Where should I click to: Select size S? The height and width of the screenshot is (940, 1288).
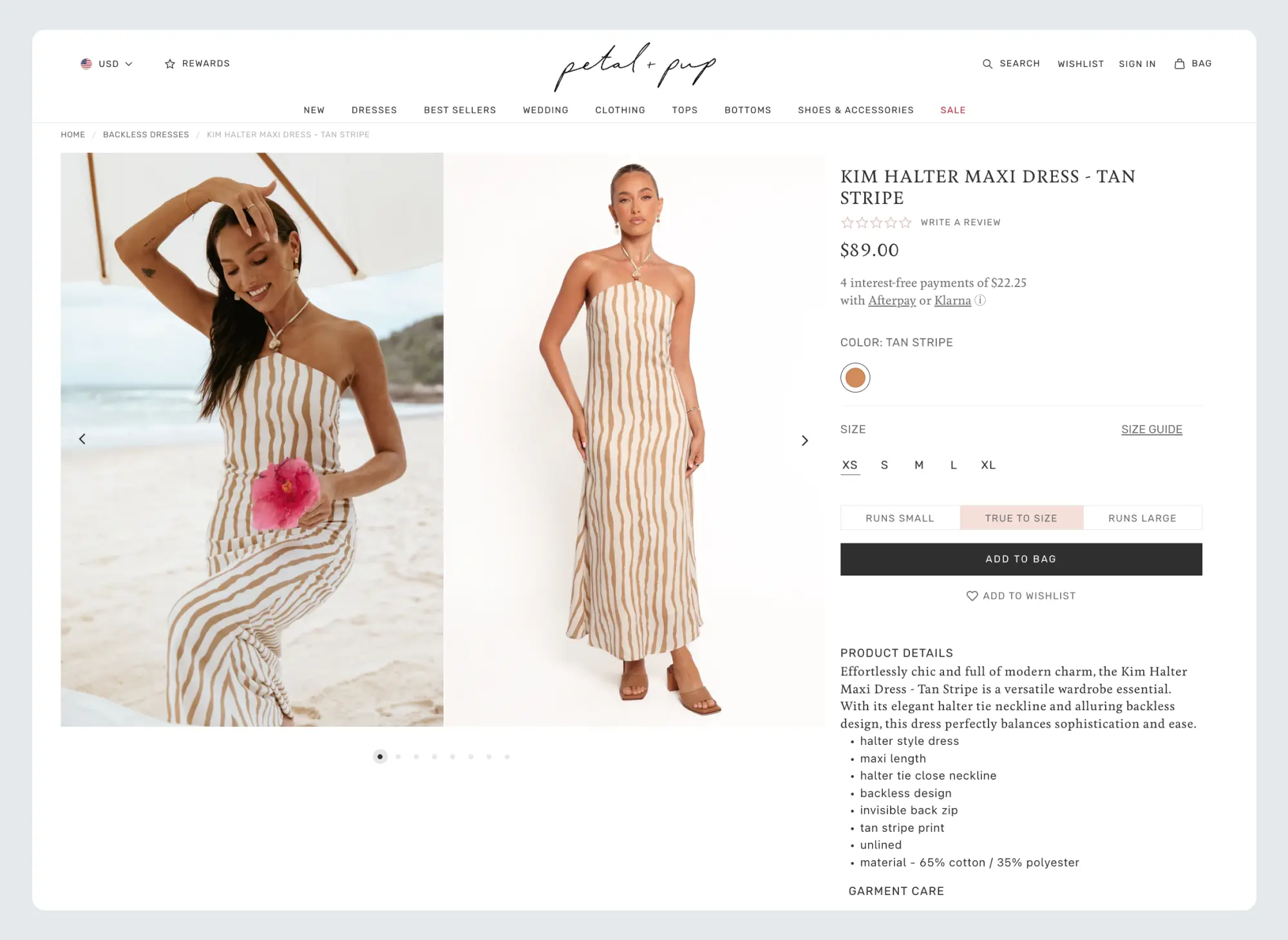point(884,465)
